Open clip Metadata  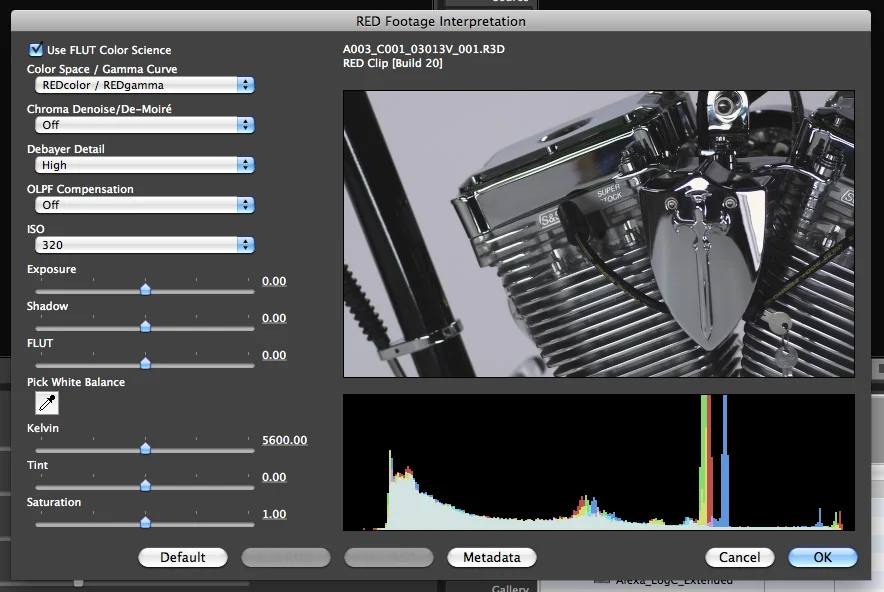(492, 558)
